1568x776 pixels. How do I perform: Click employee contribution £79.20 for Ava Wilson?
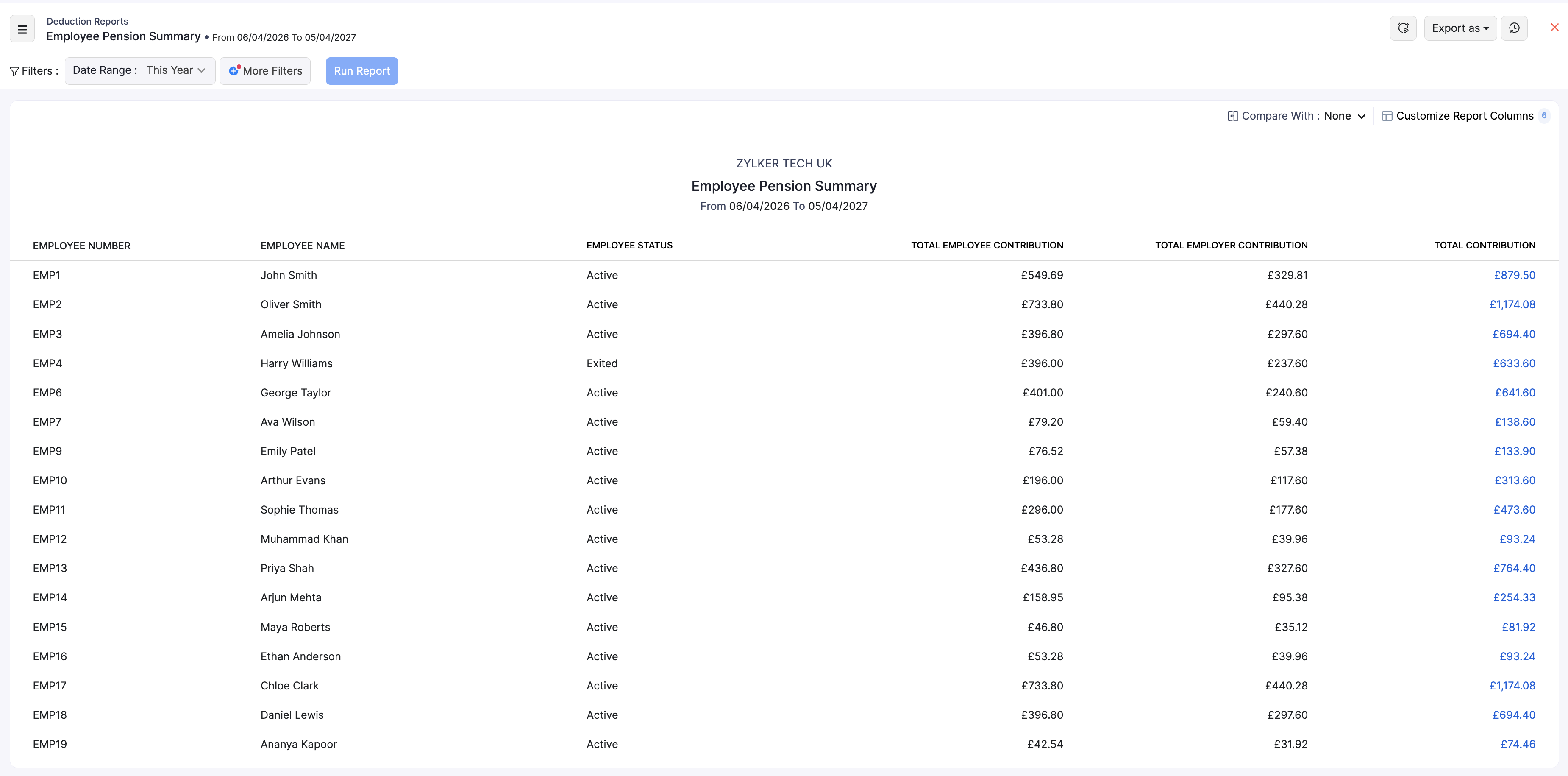[1045, 422]
